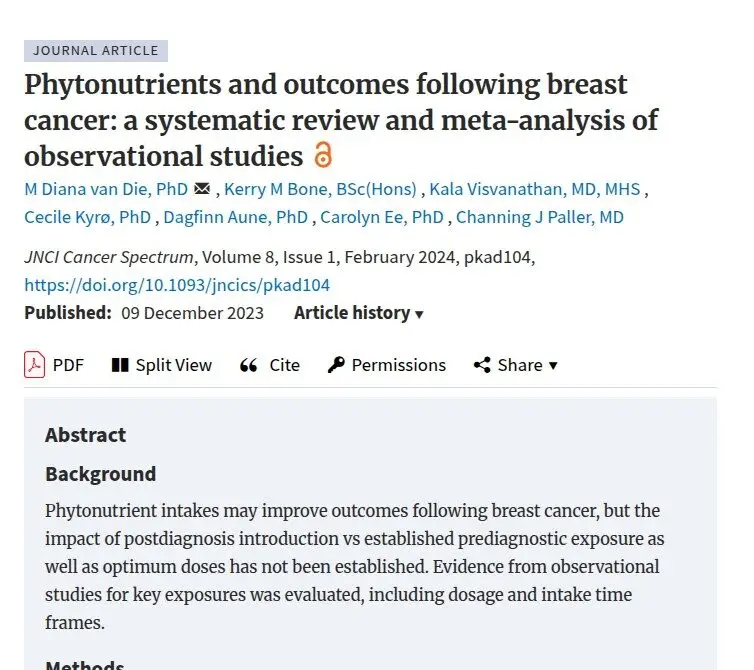Click the orange open access padlock icon
Image resolution: width=754 pixels, height=670 pixels.
(x=323, y=155)
